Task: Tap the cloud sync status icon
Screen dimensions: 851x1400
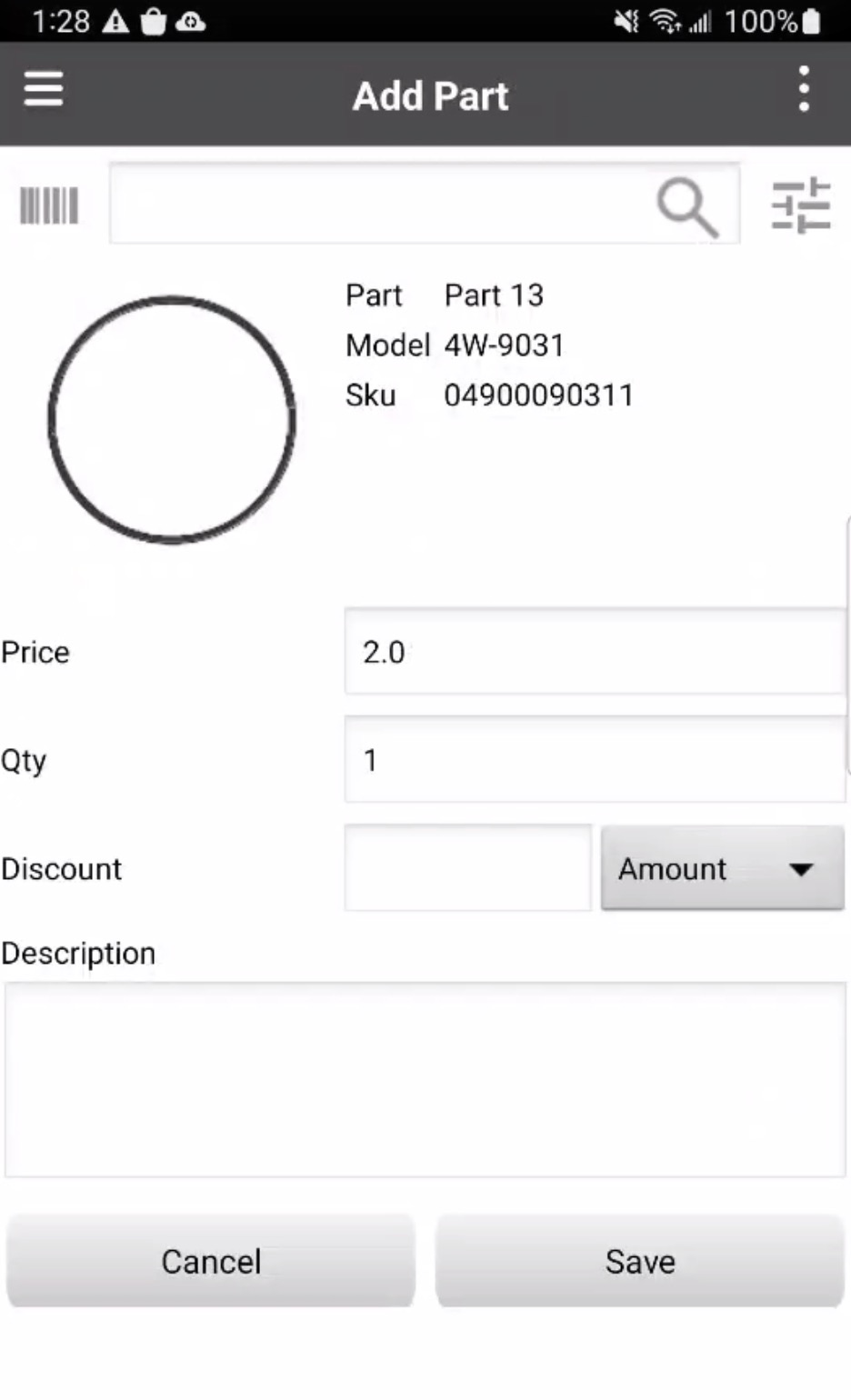Action: (x=190, y=21)
